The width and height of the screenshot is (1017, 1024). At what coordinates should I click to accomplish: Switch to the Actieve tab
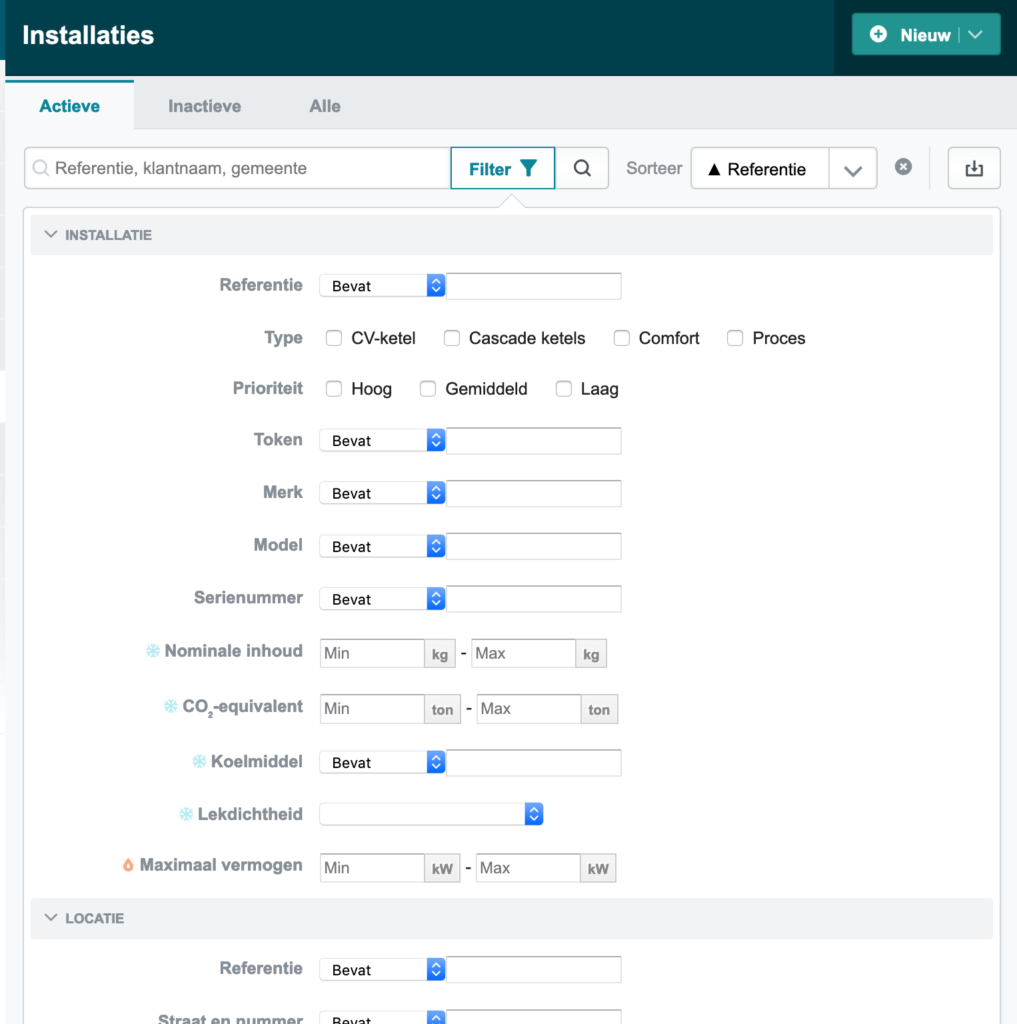[x=69, y=106]
